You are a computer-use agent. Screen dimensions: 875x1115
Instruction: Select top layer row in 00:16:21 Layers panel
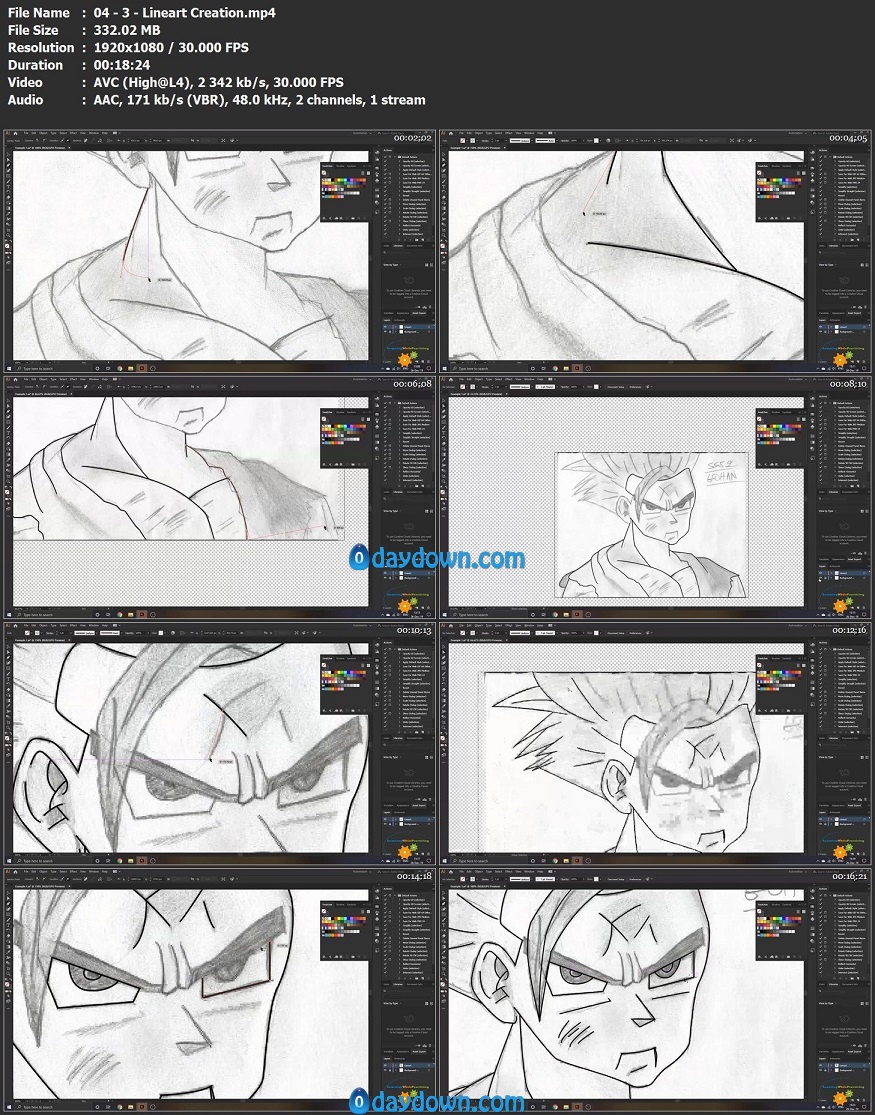(844, 1065)
